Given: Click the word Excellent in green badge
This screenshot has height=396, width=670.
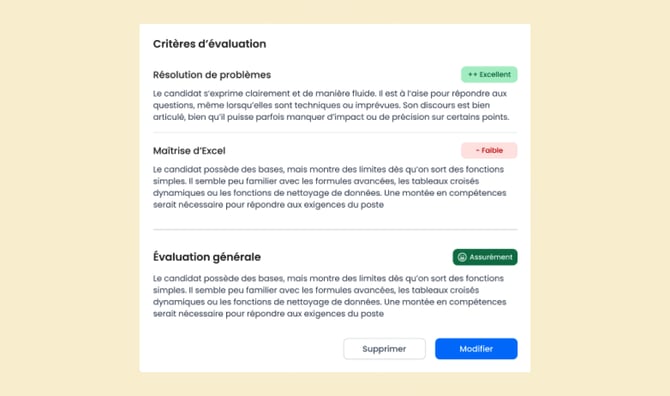Looking at the screenshot, I should tap(495, 74).
